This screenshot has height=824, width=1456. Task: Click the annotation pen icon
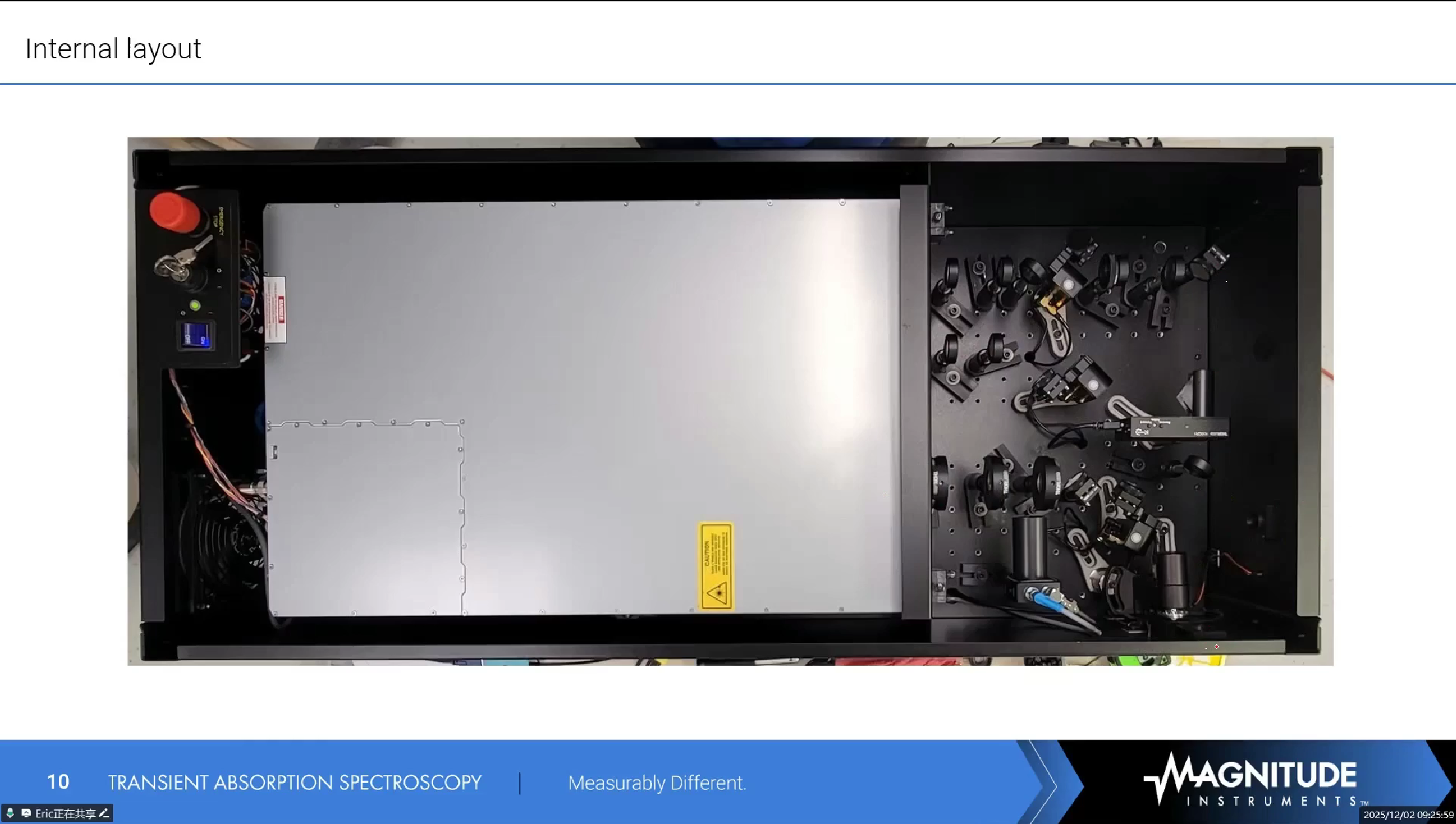(103, 813)
